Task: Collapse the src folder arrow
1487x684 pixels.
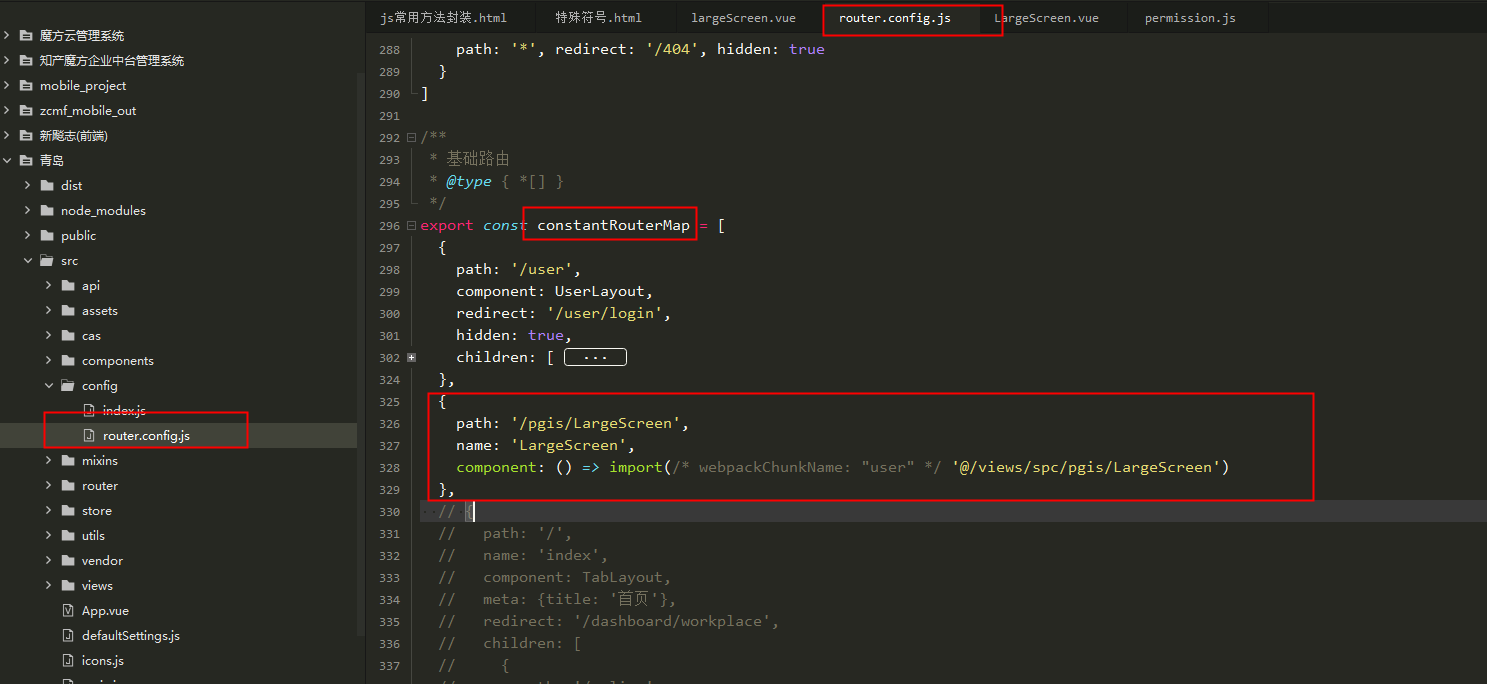Action: [x=28, y=260]
